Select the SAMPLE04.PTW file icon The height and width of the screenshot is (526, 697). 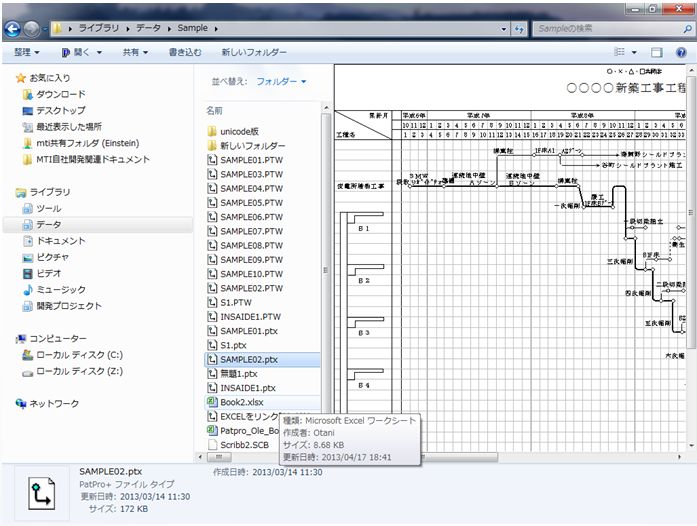(212, 189)
